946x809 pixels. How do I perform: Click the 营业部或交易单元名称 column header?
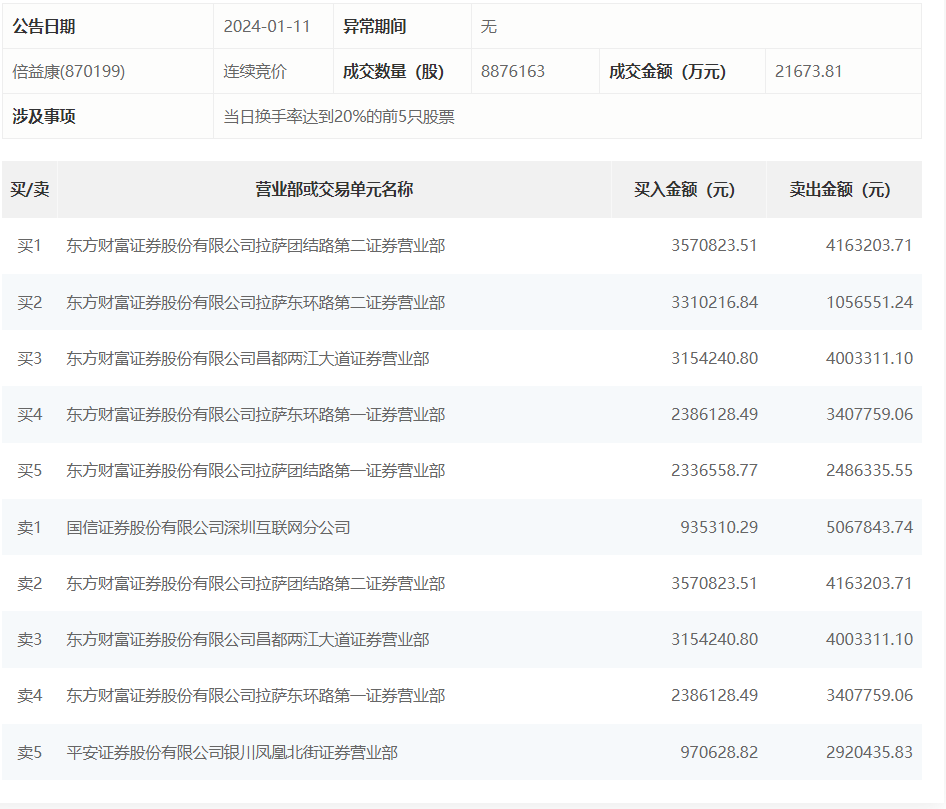click(x=334, y=189)
